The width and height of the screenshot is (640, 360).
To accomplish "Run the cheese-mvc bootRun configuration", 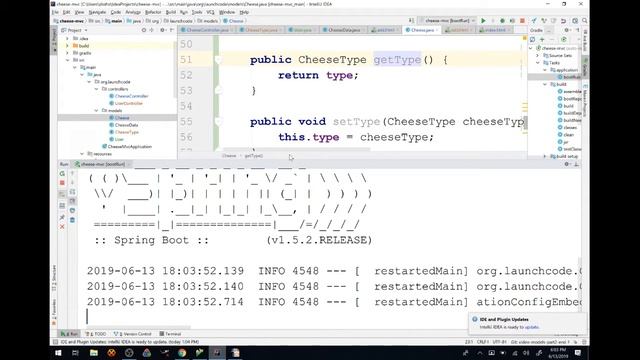I will [x=483, y=21].
